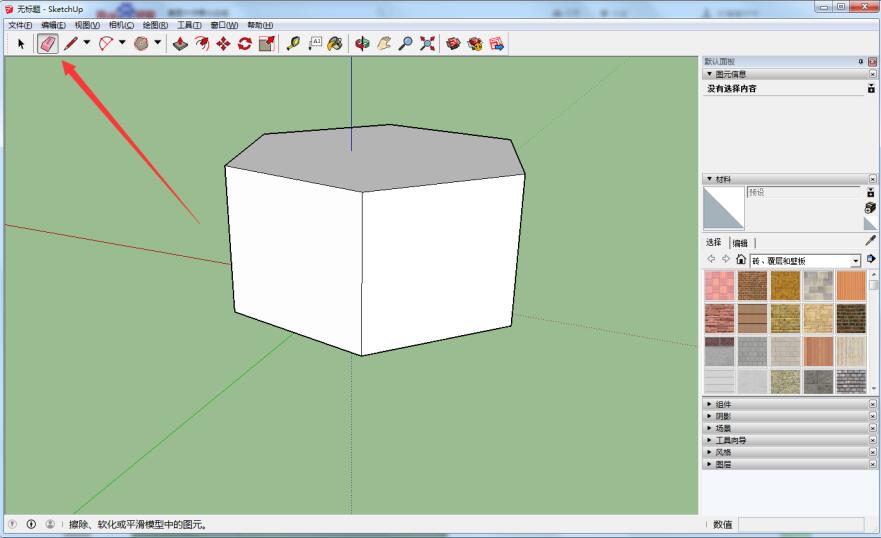Pick the Move tool with red arrows

[x=223, y=43]
